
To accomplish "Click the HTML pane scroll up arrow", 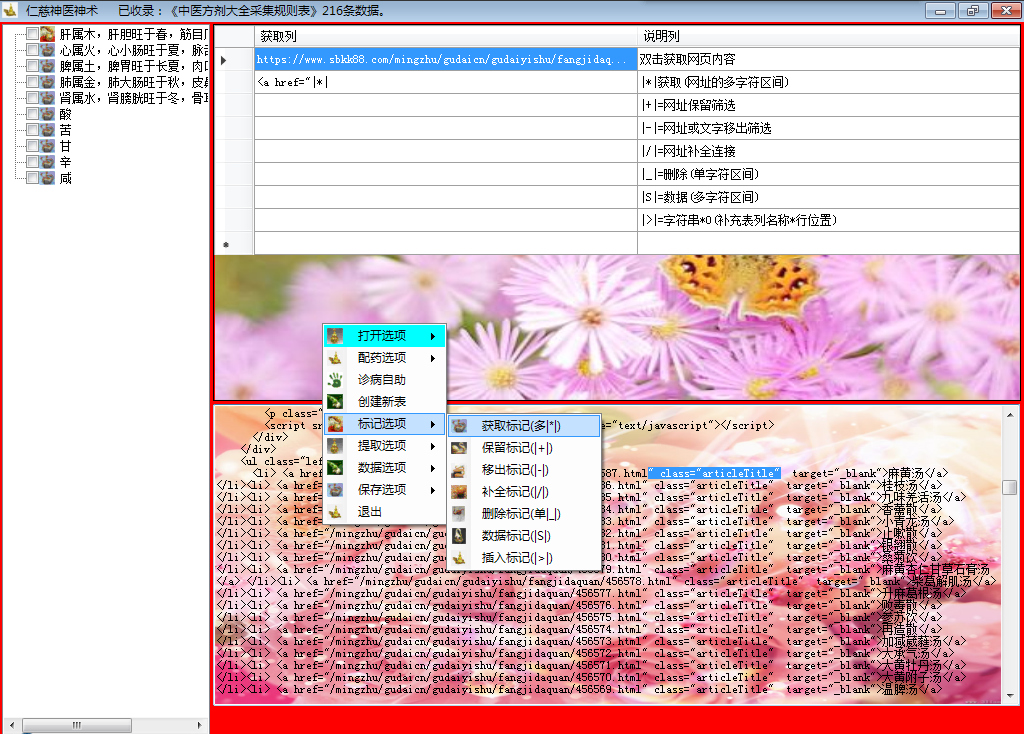I will (1010, 415).
